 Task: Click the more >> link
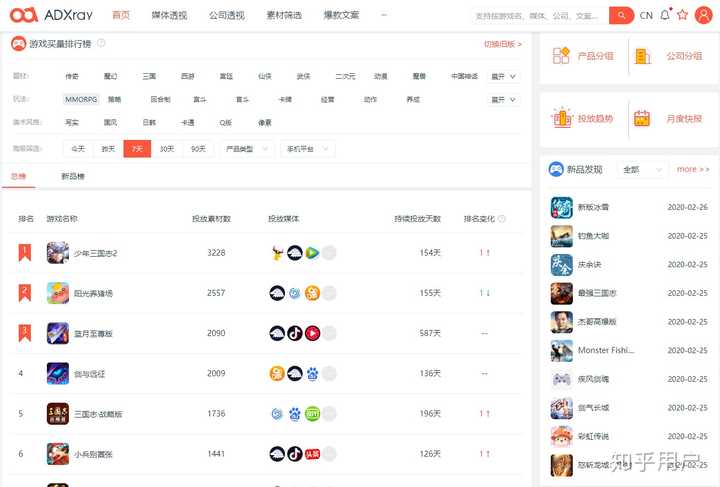pos(693,169)
